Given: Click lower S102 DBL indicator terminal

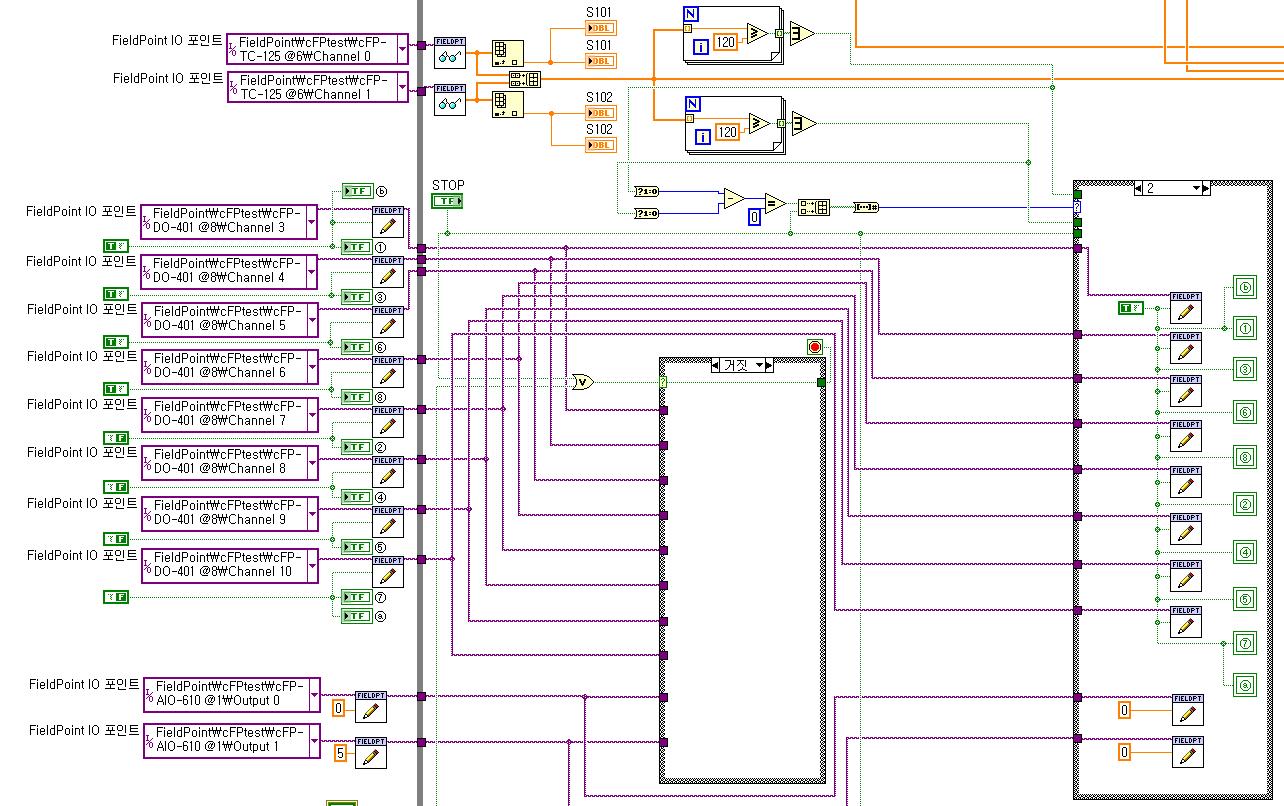Looking at the screenshot, I should coord(601,145).
